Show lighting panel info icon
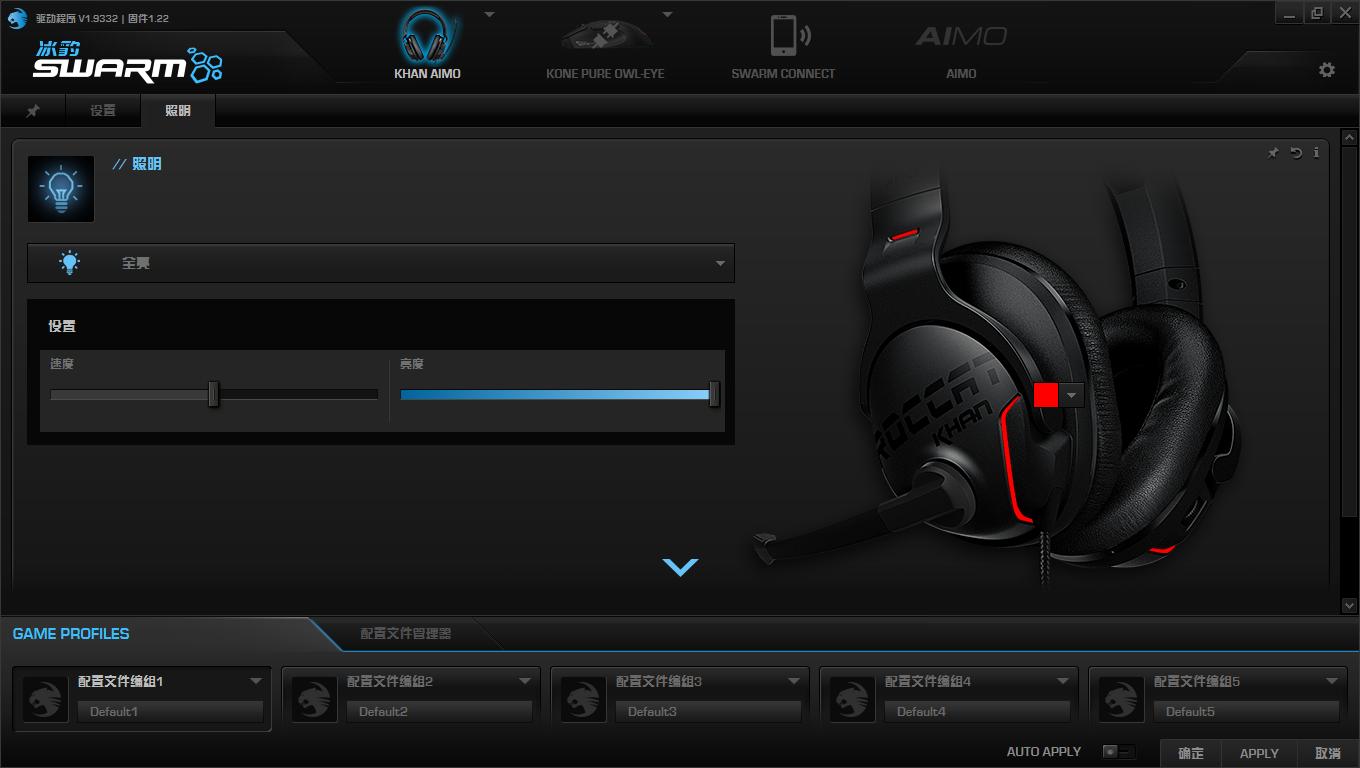The height and width of the screenshot is (768, 1360). click(1316, 153)
